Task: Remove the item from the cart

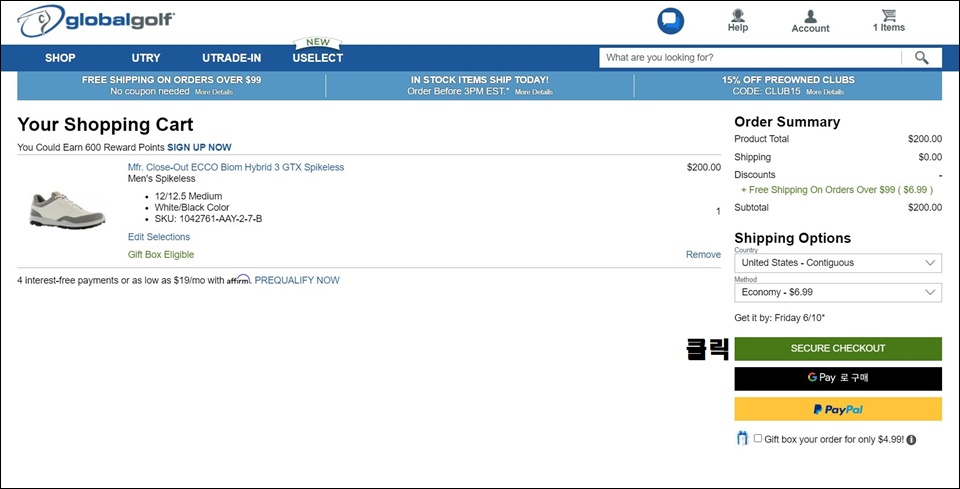Action: click(x=703, y=255)
